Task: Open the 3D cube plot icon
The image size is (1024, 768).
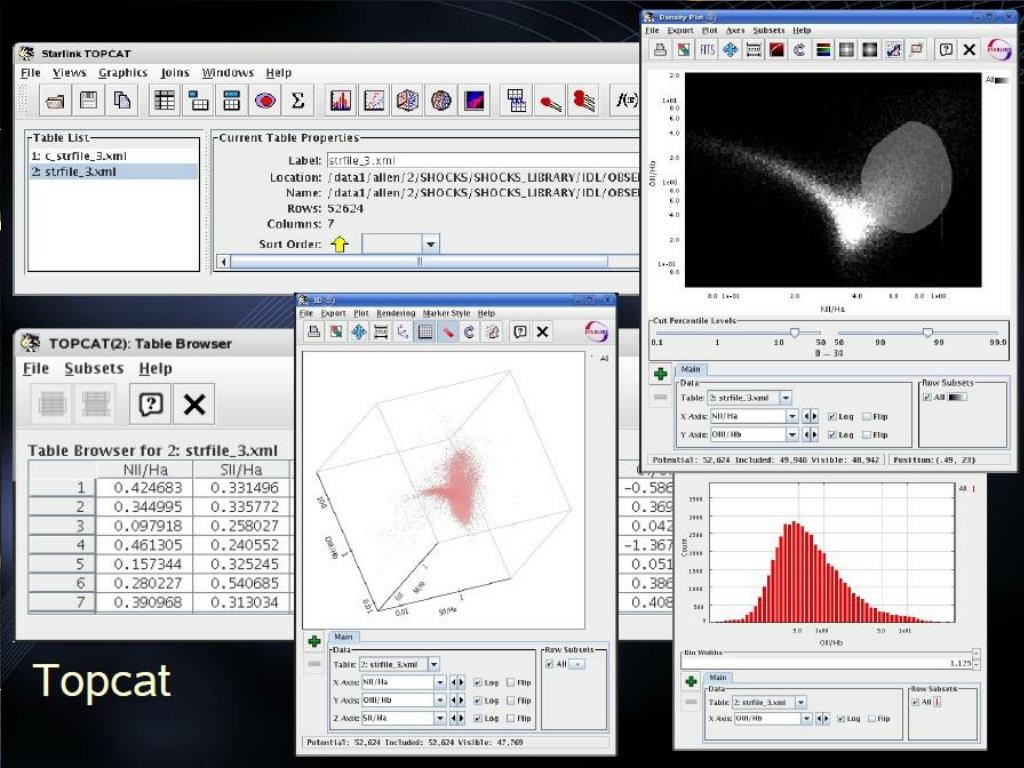Action: click(x=408, y=101)
